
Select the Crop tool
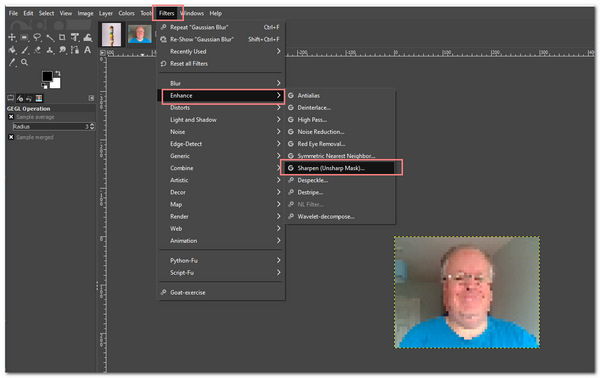[62, 37]
